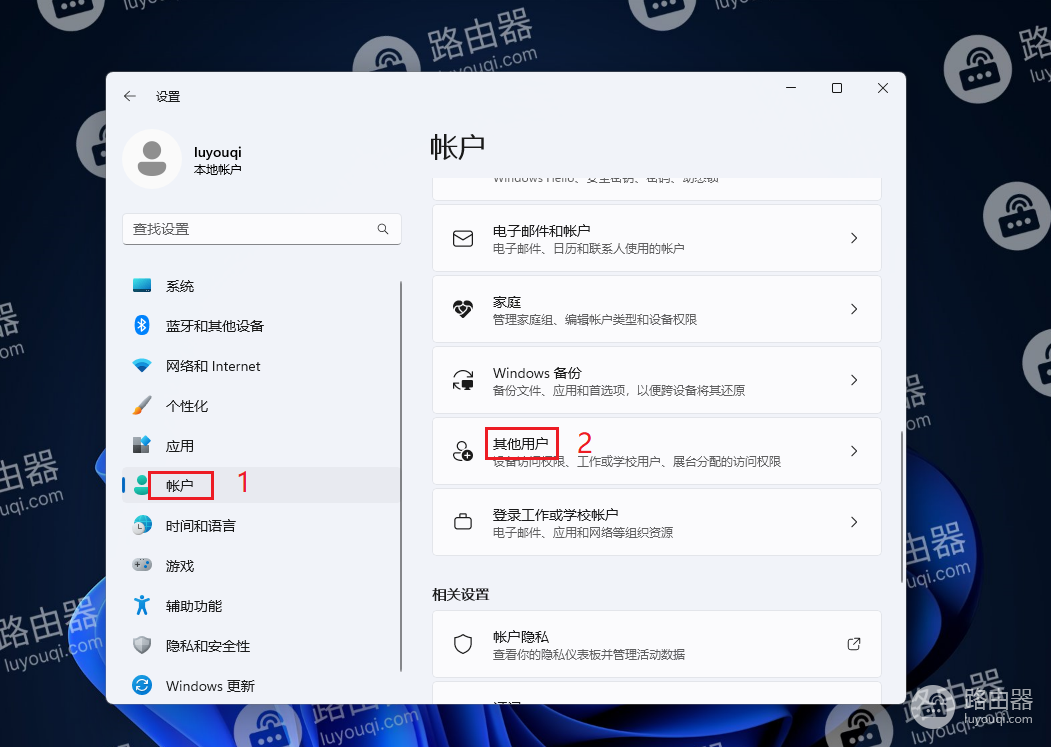The image size is (1051, 747).
Task: Click the 游戏 gamepad icon
Action: [142, 565]
